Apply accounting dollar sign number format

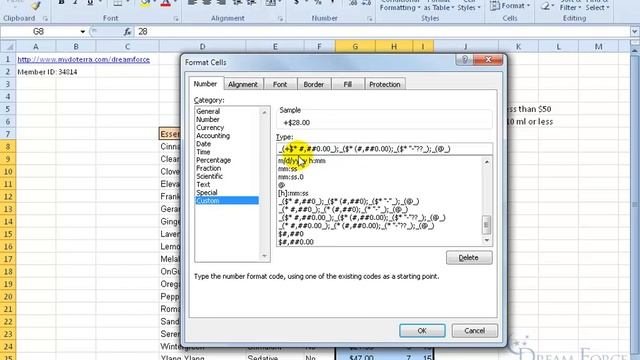(297, 3)
